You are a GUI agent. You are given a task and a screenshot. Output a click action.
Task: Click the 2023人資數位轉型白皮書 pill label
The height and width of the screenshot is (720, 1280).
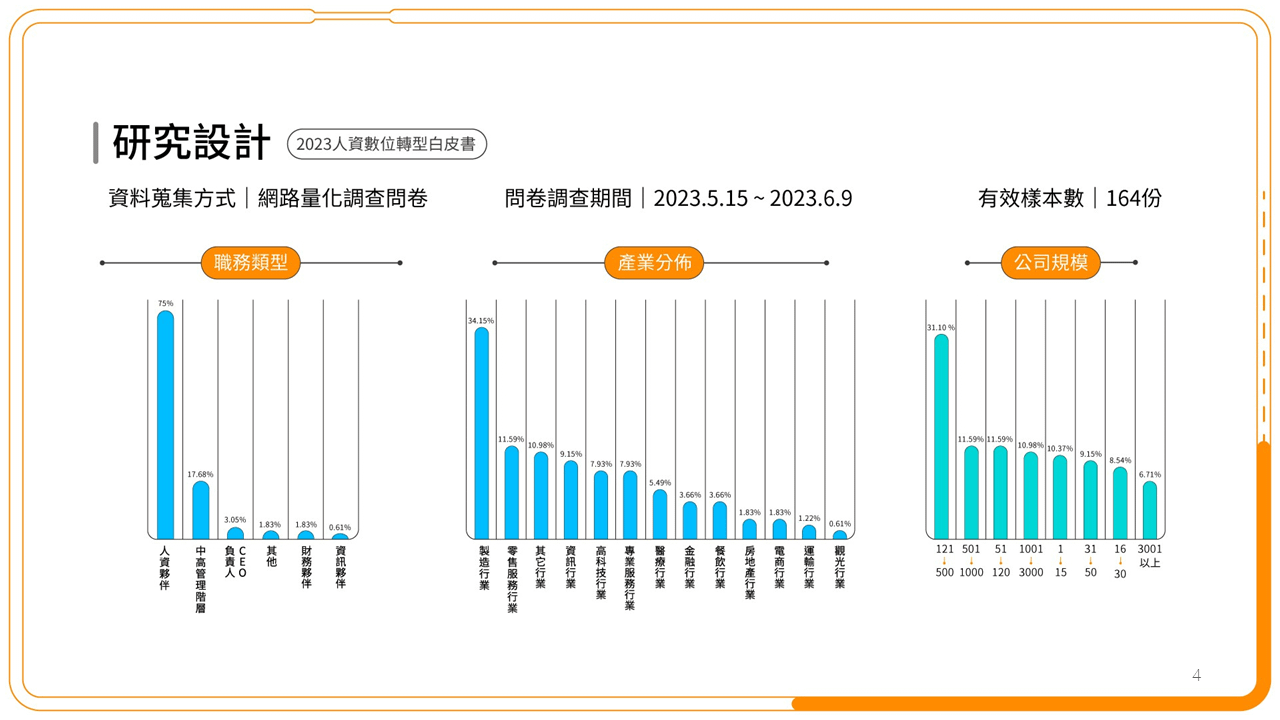click(386, 144)
